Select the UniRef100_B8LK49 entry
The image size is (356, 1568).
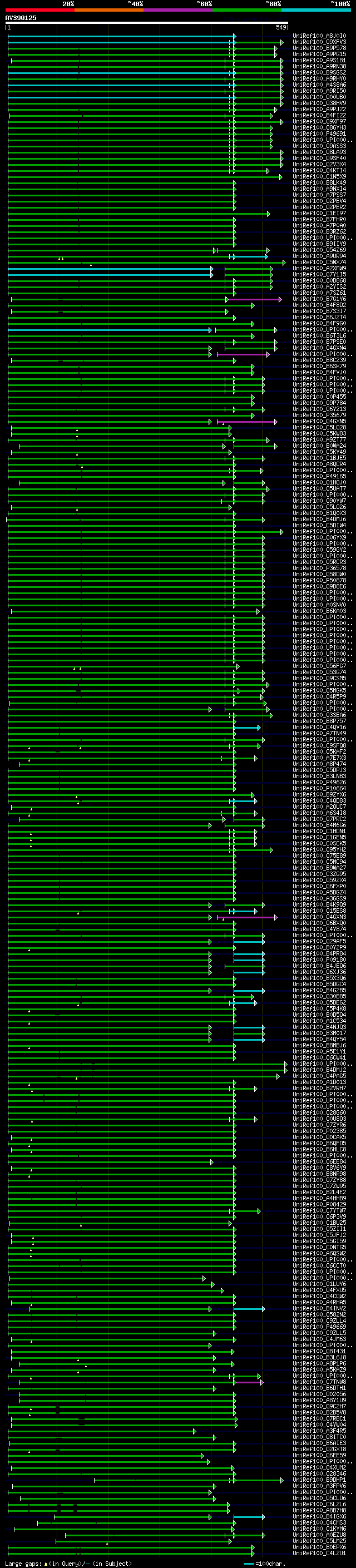click(319, 182)
